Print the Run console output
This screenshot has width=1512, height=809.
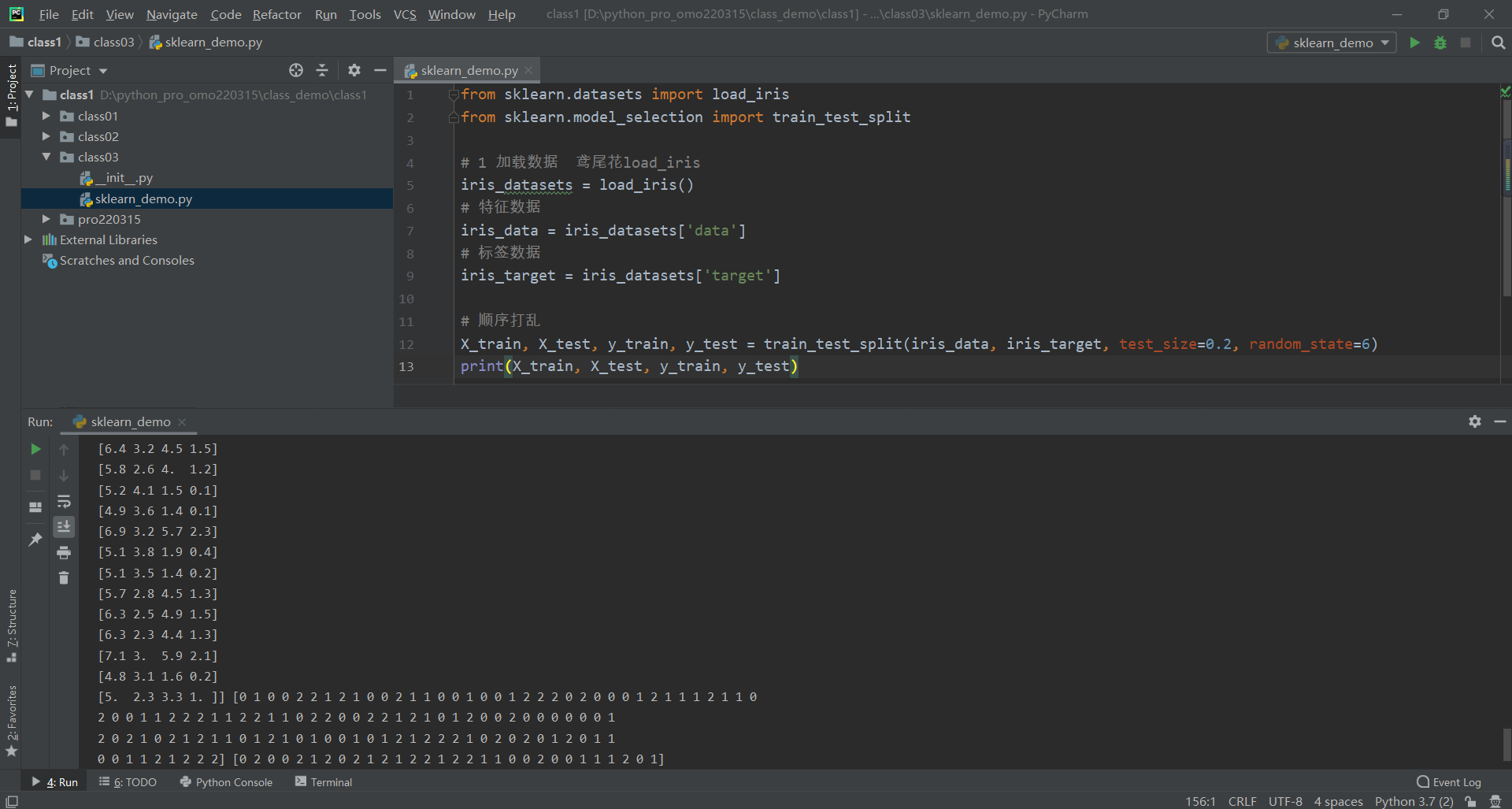64,552
